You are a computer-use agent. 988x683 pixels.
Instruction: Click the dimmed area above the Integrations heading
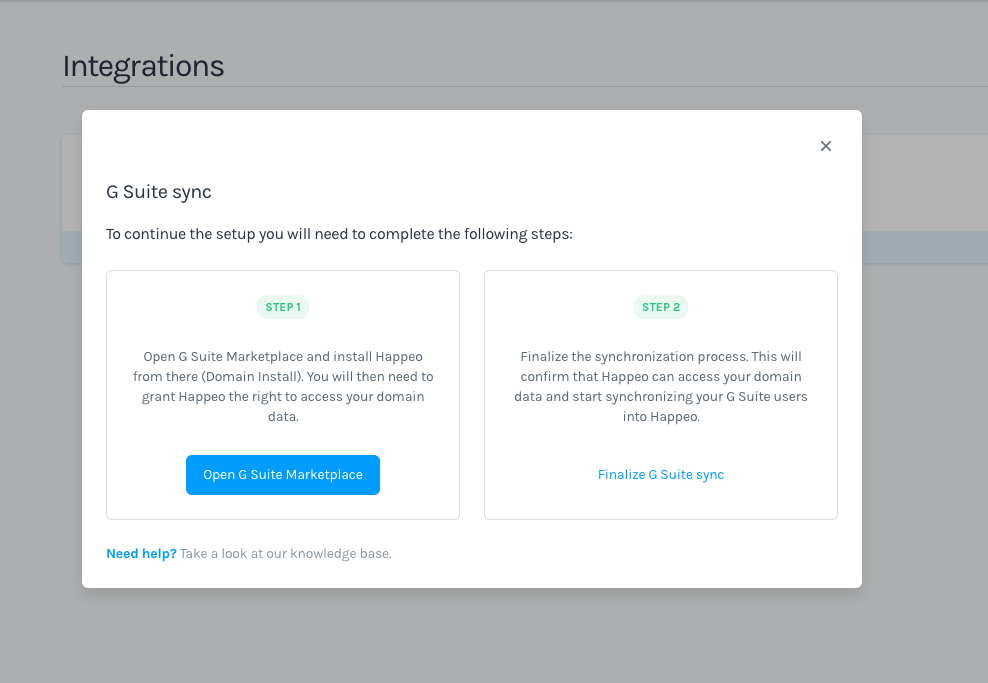[x=500, y=25]
